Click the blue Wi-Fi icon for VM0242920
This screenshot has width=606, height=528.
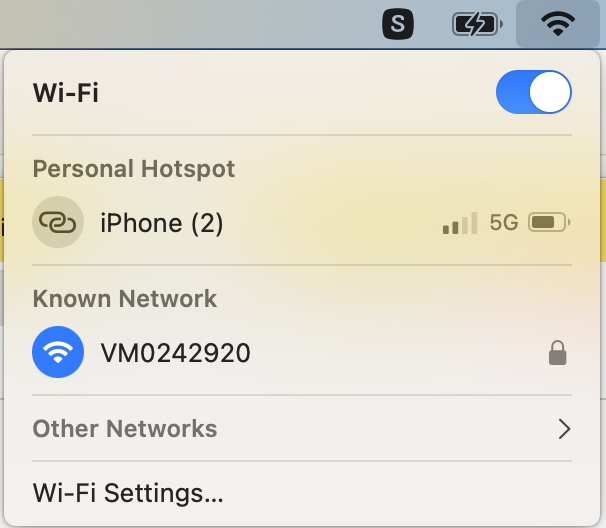tap(58, 352)
